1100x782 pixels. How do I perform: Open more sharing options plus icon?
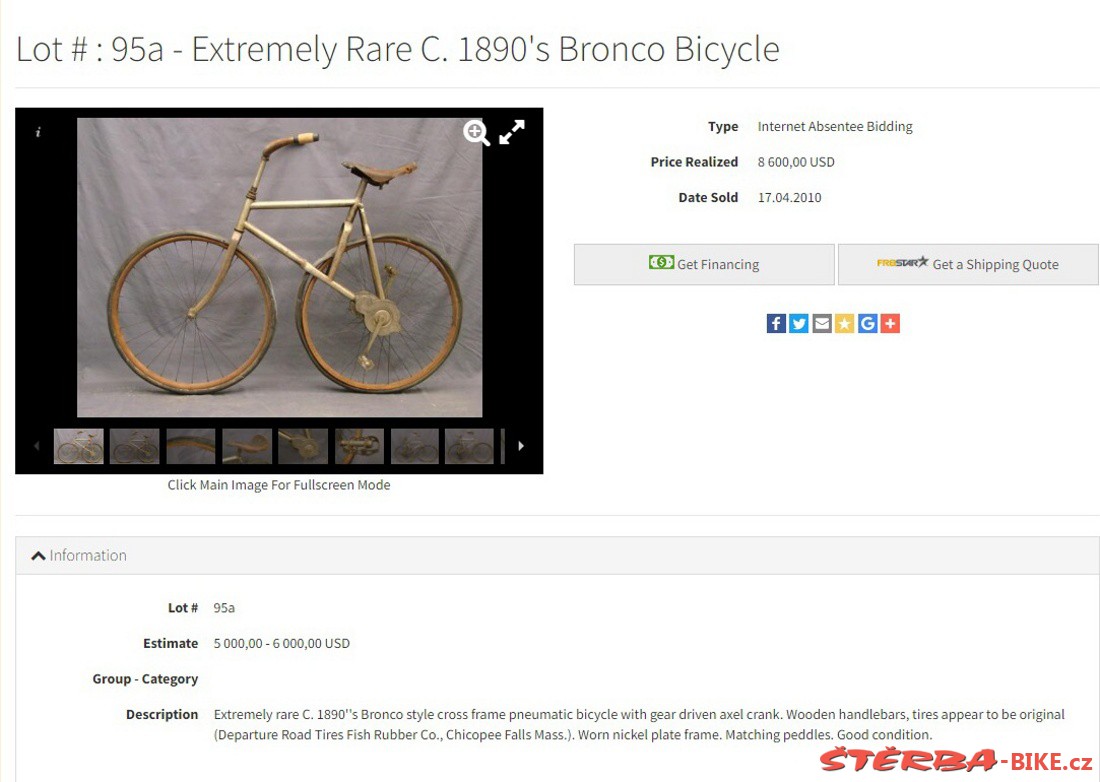890,323
